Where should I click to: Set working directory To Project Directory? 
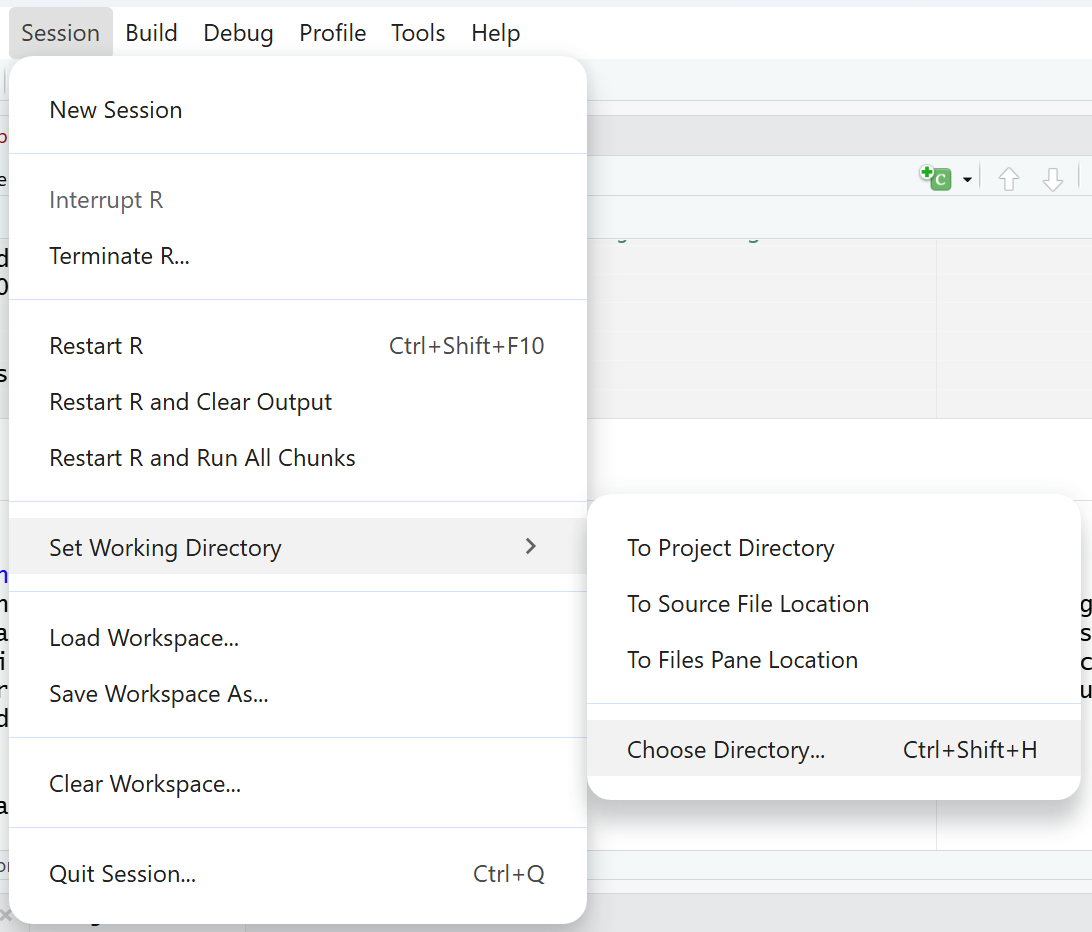pos(730,548)
